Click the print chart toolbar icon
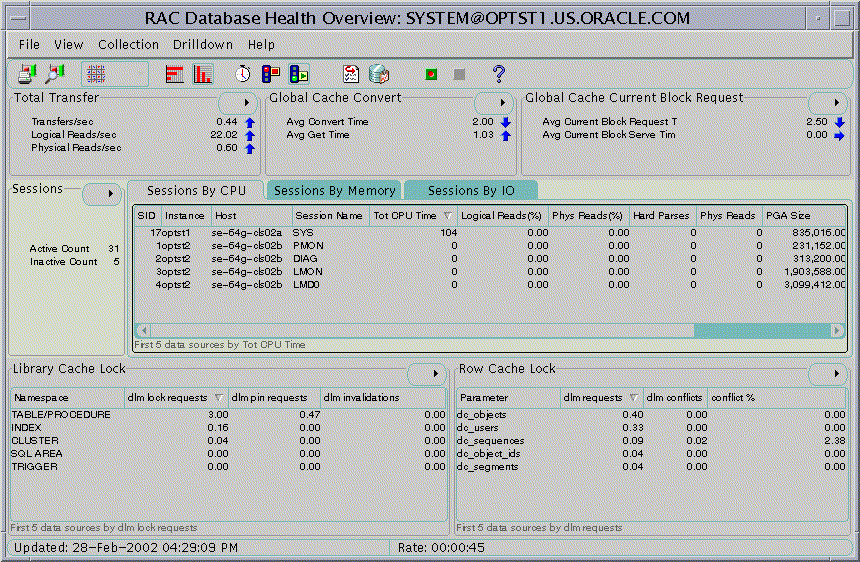This screenshot has height=562, width=860. 27,74
